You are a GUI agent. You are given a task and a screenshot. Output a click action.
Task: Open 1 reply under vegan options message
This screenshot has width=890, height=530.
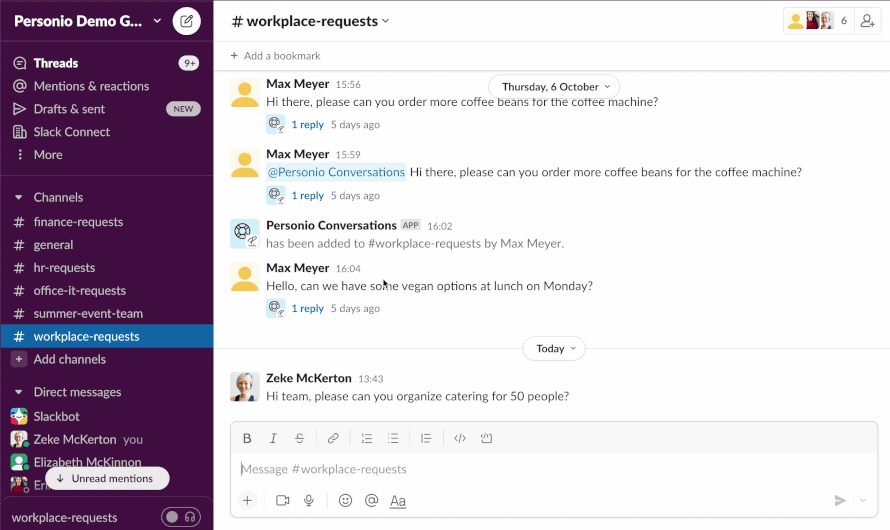(307, 309)
